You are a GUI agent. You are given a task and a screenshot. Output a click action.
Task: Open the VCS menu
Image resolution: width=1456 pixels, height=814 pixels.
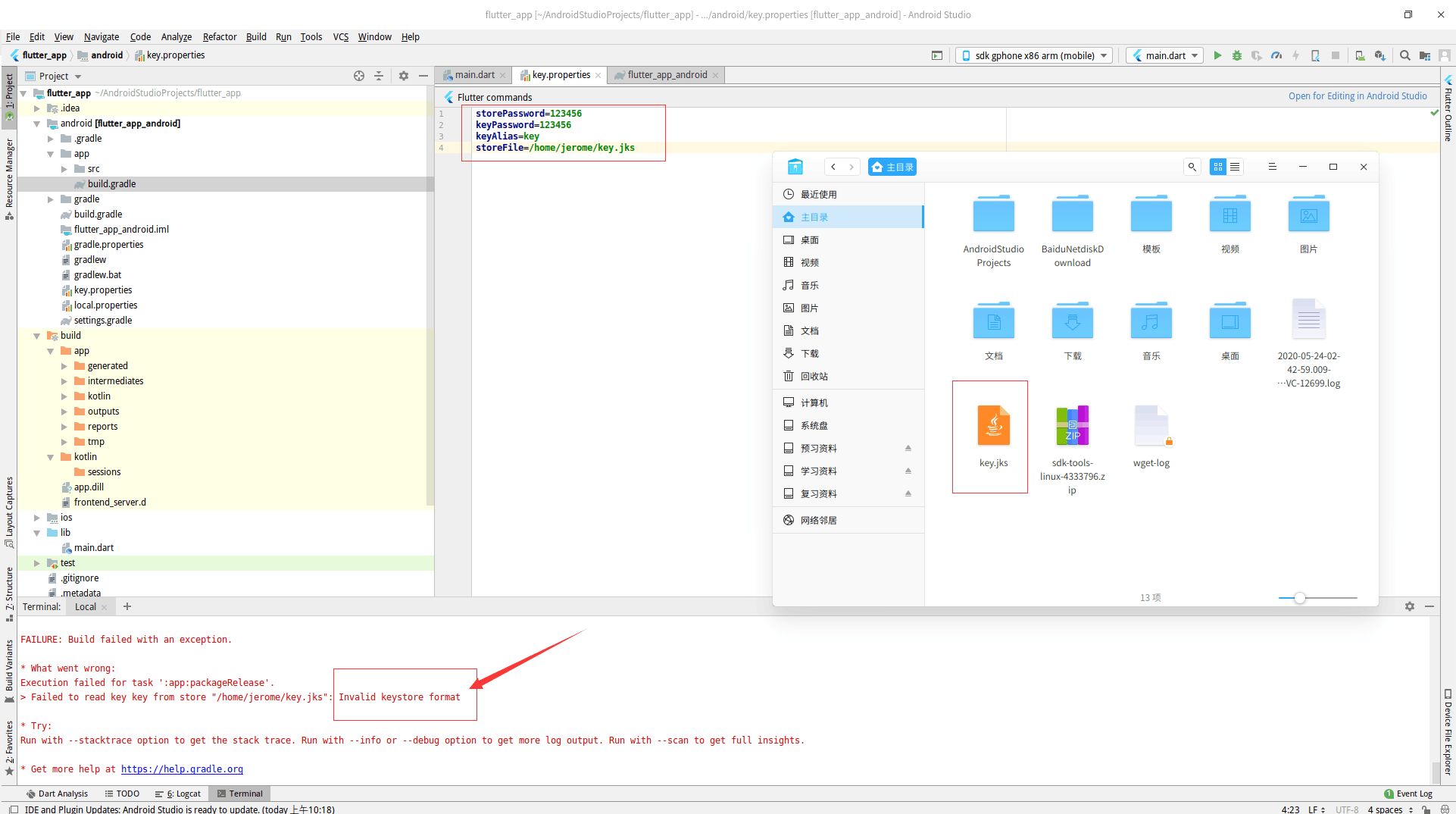pos(341,36)
